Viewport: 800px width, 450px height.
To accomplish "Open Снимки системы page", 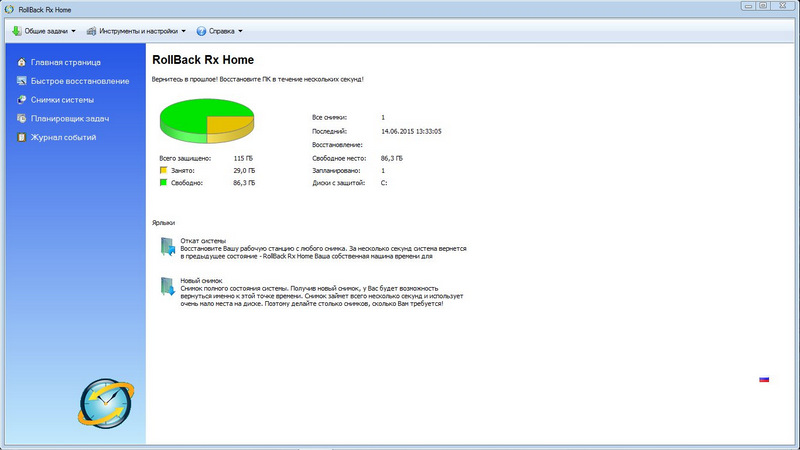I will [x=62, y=100].
